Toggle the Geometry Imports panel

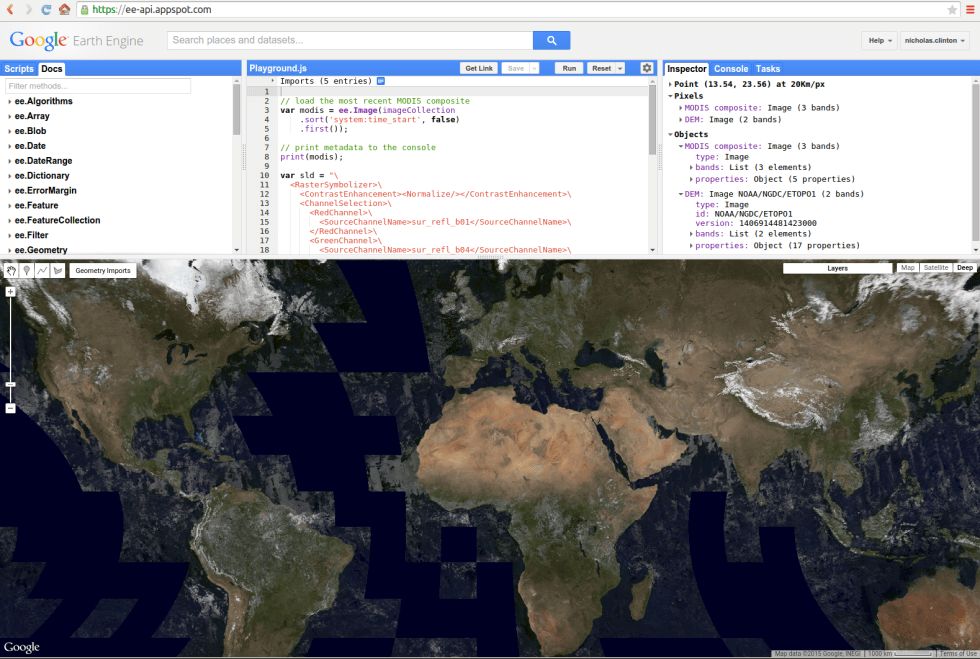coord(103,269)
